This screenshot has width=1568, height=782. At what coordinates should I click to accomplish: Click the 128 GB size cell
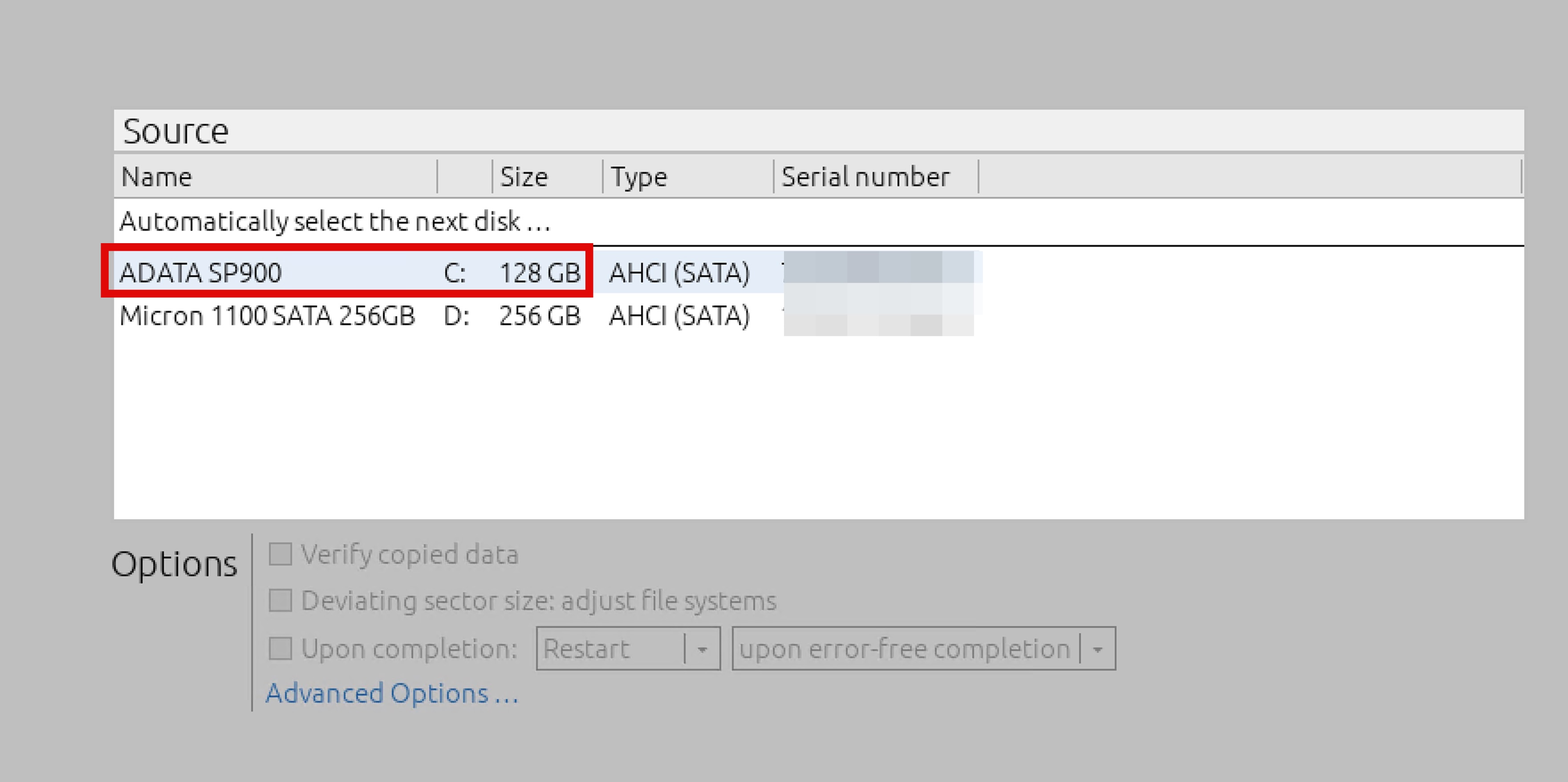pos(540,272)
